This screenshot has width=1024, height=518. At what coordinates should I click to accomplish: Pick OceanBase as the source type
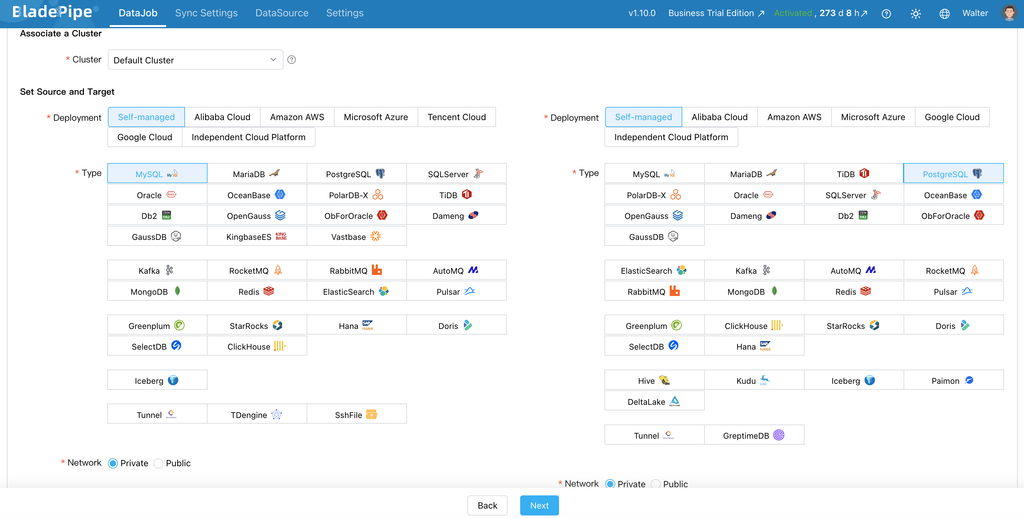pos(257,195)
